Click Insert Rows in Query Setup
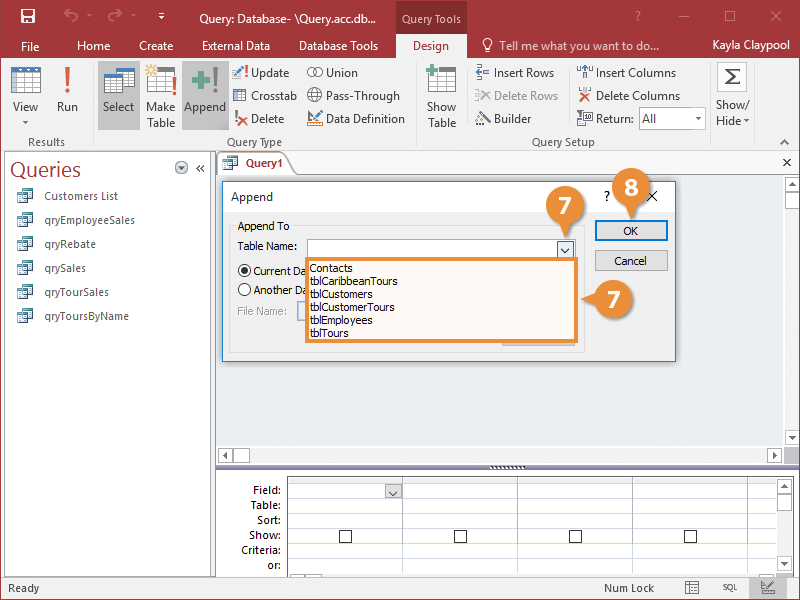 coord(514,73)
